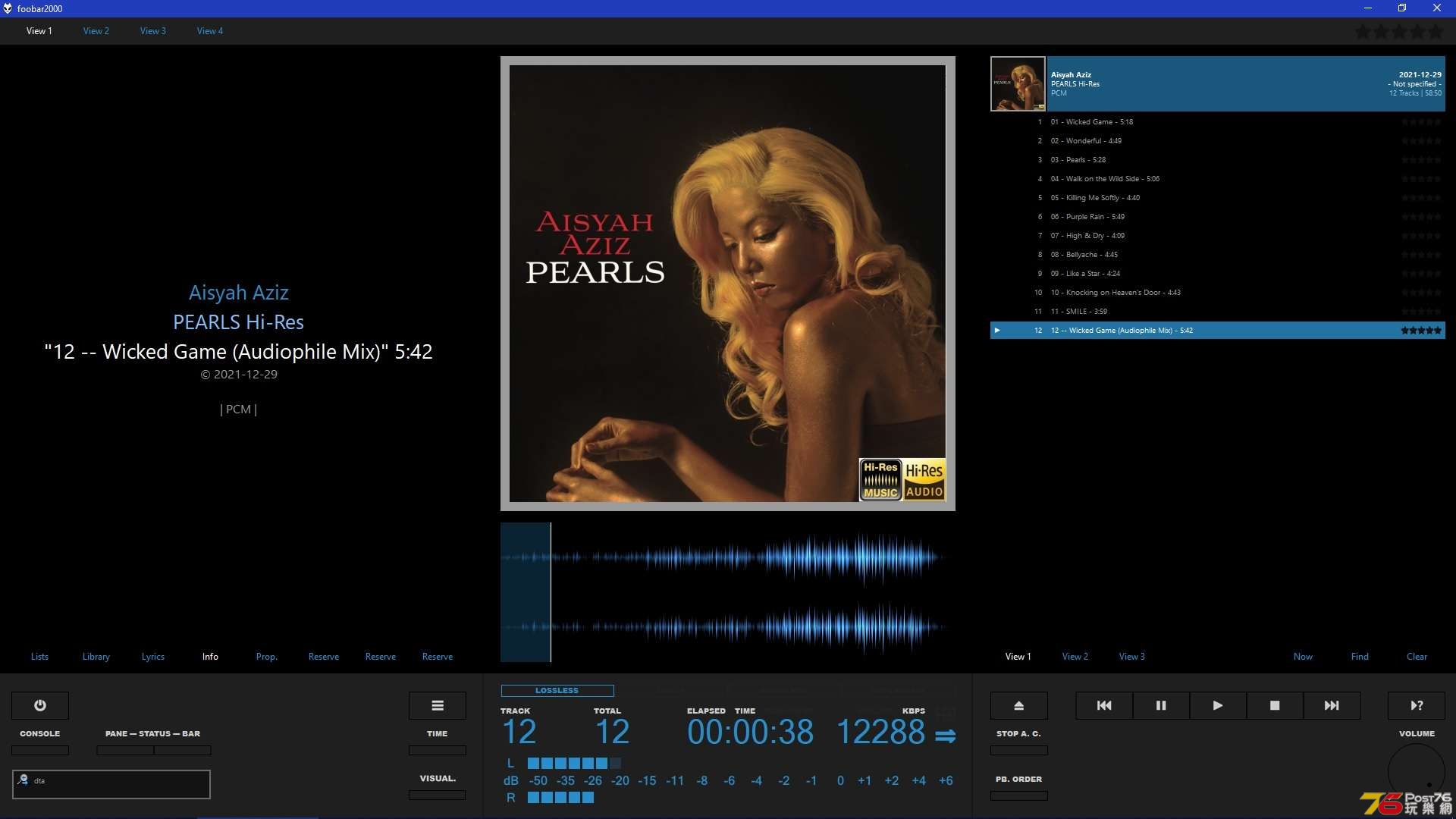Open the hamburger menu button above TIME
The height and width of the screenshot is (819, 1456).
(438, 705)
